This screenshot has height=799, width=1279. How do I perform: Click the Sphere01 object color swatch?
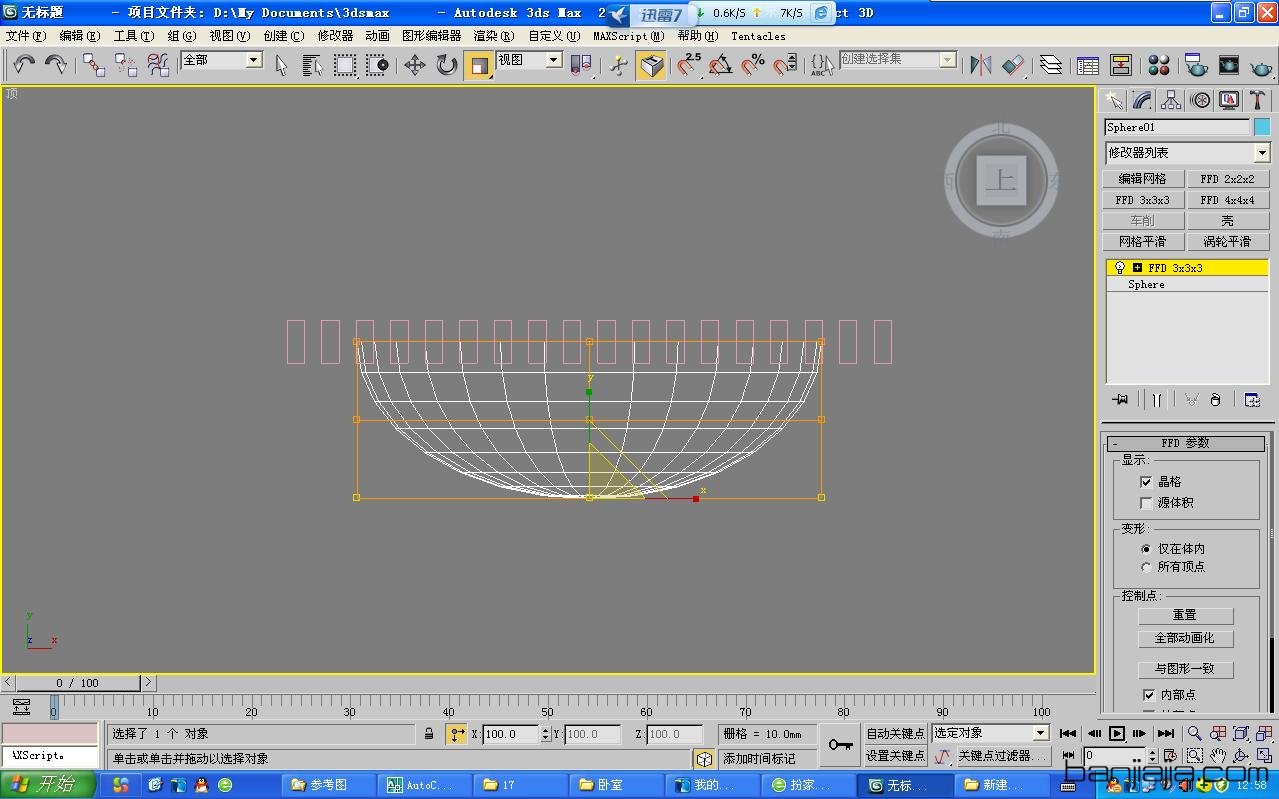[x=1262, y=127]
